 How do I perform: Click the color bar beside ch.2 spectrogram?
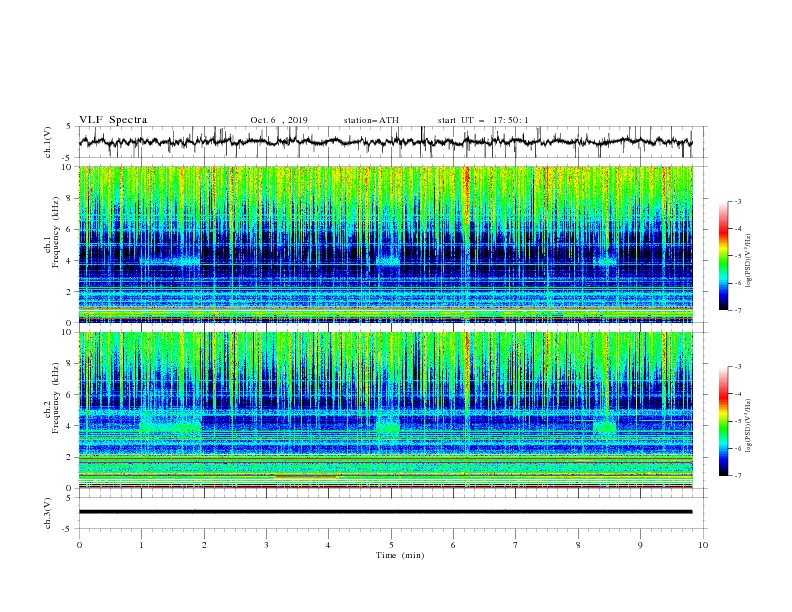pyautogui.click(x=723, y=421)
